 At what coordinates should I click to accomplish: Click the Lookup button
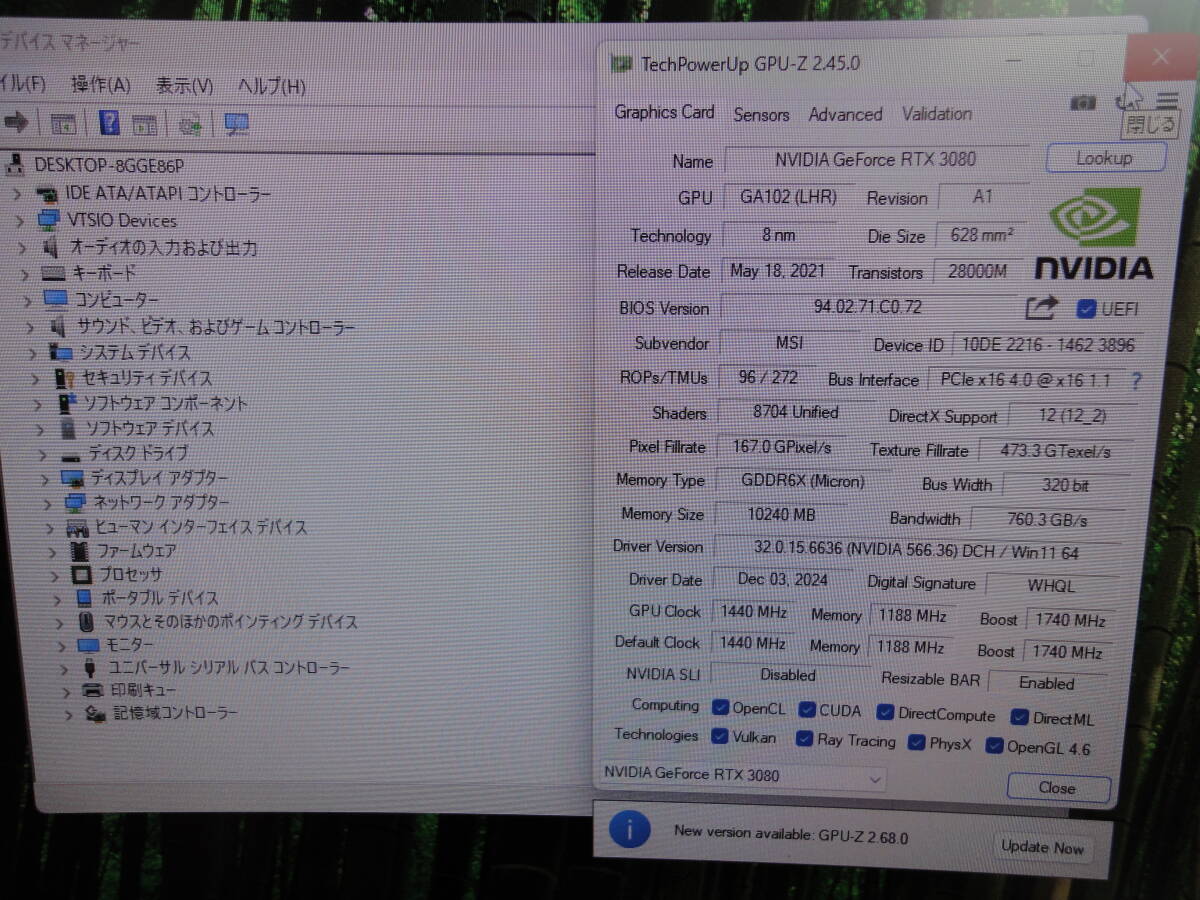(x=1105, y=158)
